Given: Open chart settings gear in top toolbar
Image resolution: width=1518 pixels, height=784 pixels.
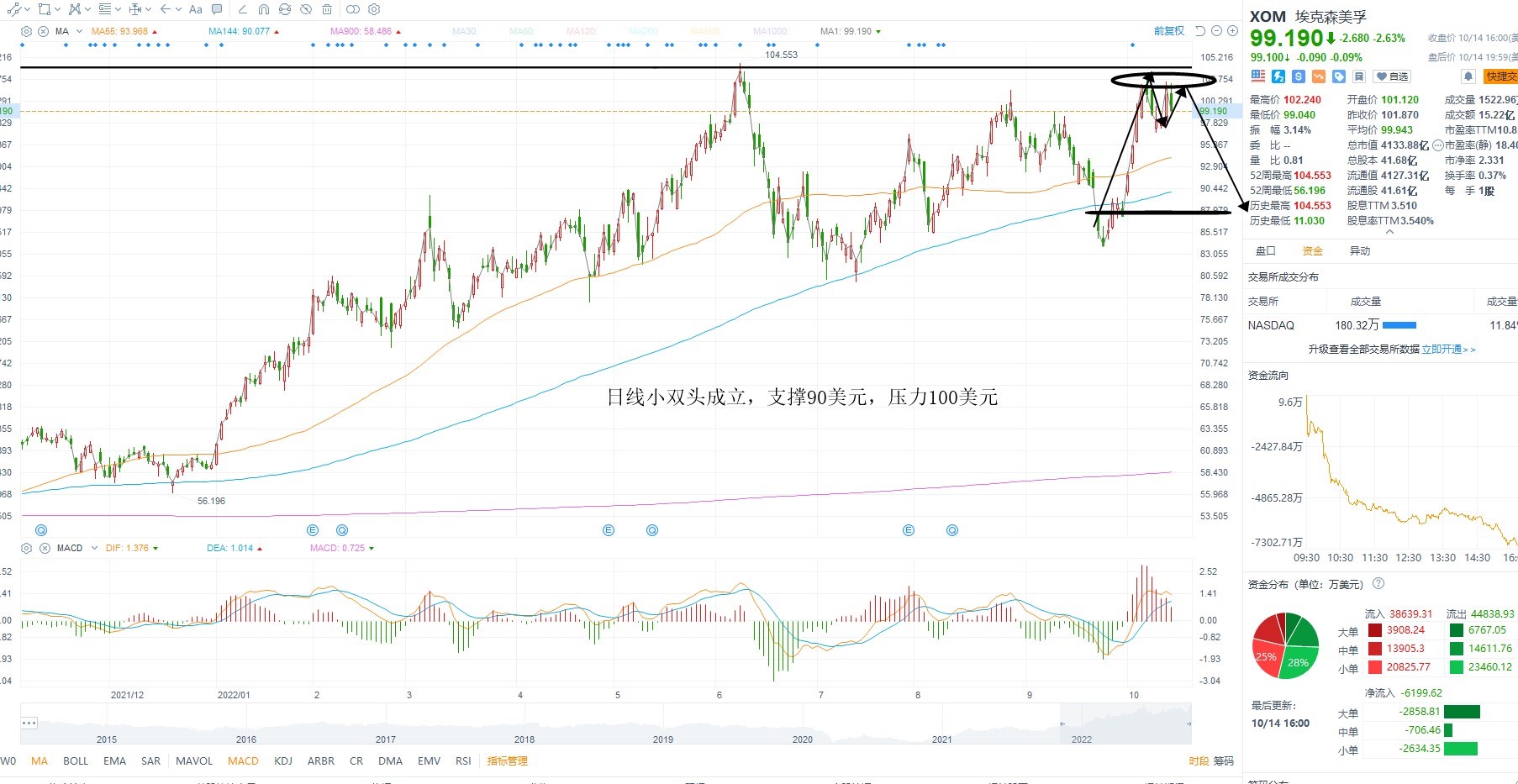Looking at the screenshot, I should (374, 9).
